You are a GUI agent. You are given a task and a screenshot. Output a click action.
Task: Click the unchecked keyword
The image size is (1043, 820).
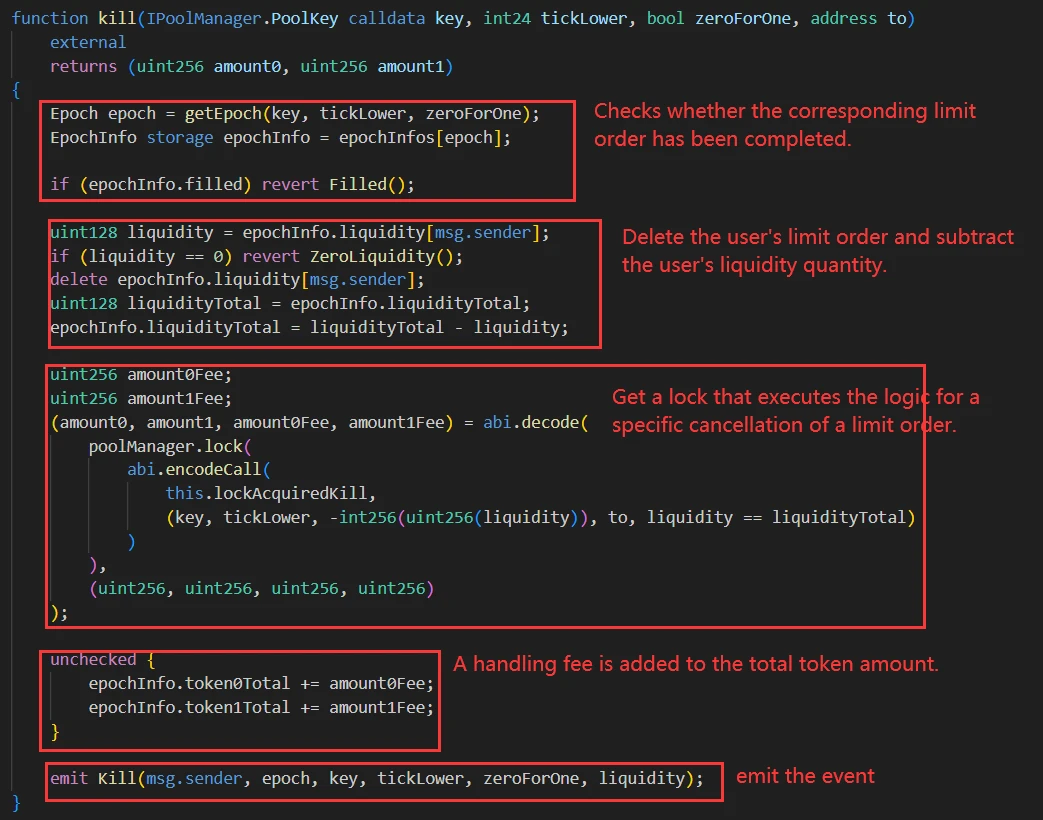[x=93, y=660]
